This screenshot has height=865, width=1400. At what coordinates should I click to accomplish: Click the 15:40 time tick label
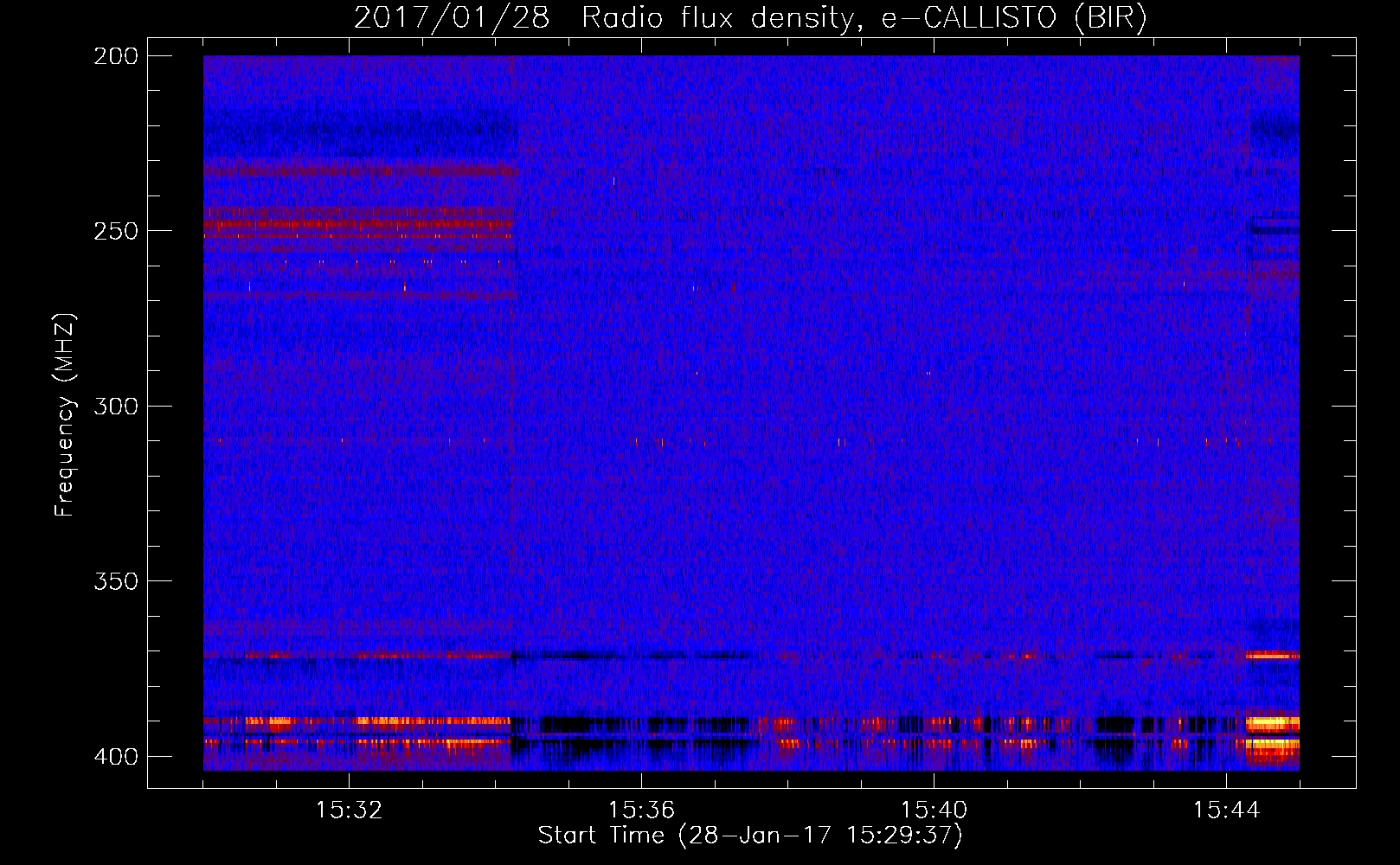point(934,811)
